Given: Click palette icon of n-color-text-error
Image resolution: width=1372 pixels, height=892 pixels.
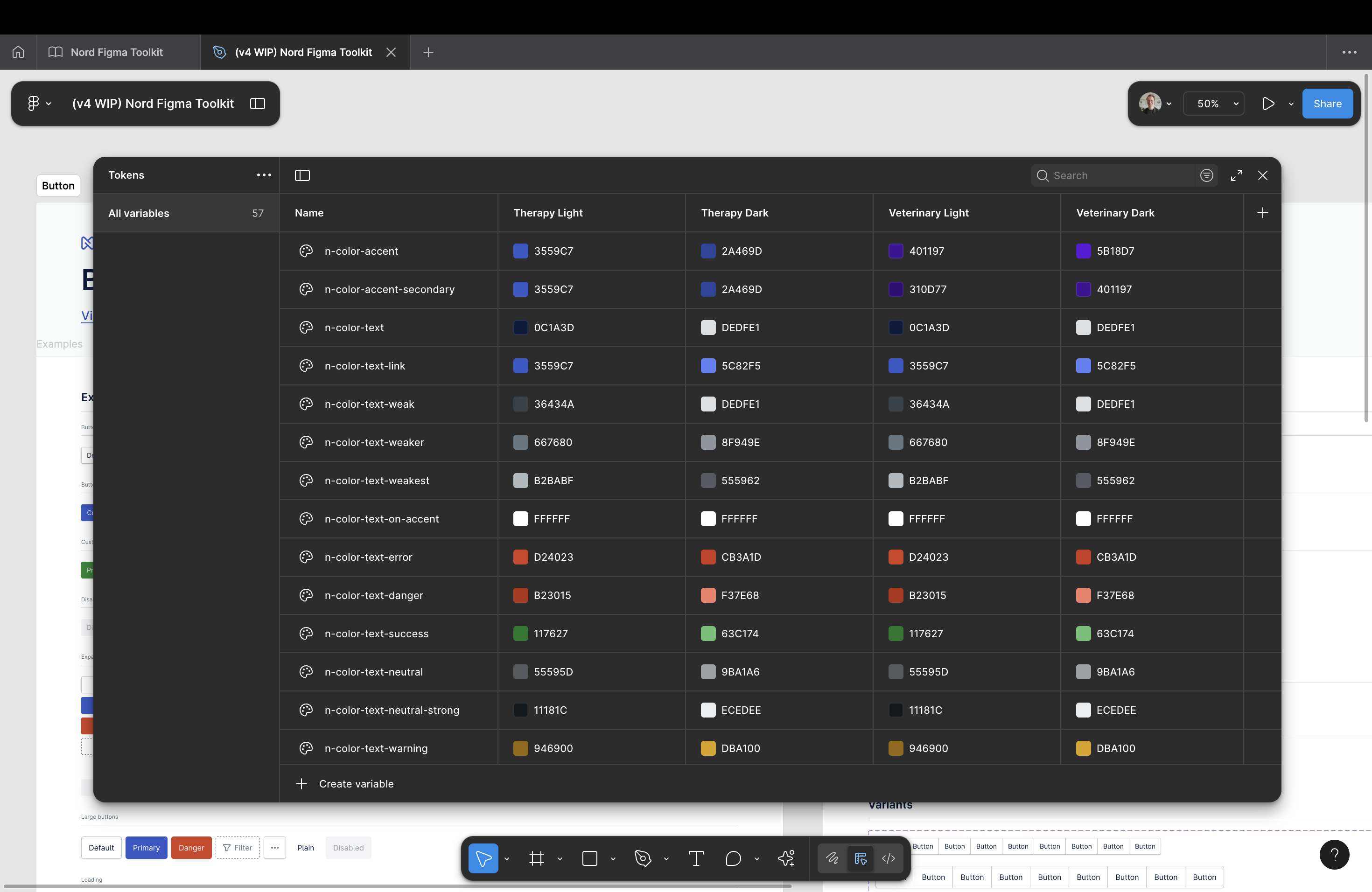Looking at the screenshot, I should point(306,557).
